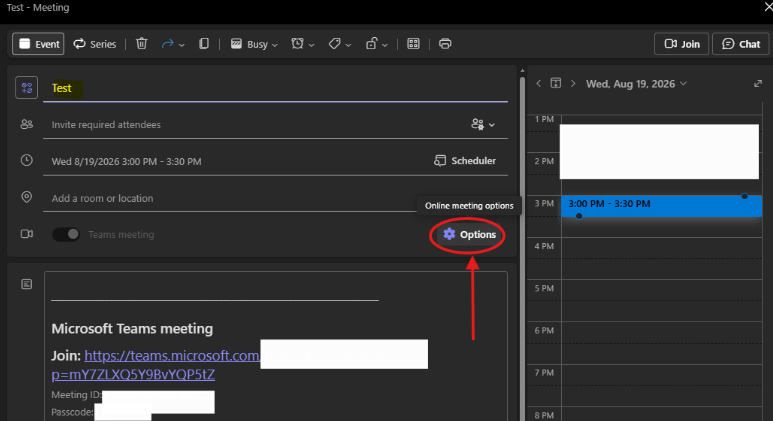Delete the meeting using the trash icon

coord(141,44)
